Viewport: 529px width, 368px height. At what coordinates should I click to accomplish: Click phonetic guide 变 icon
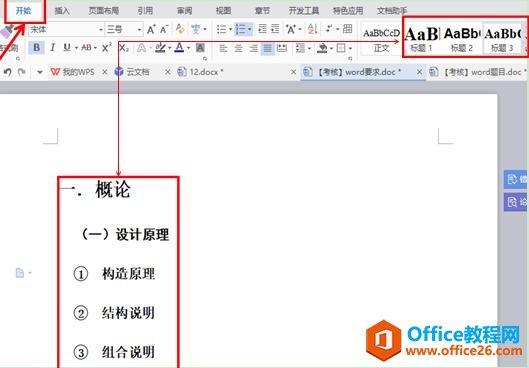195,29
